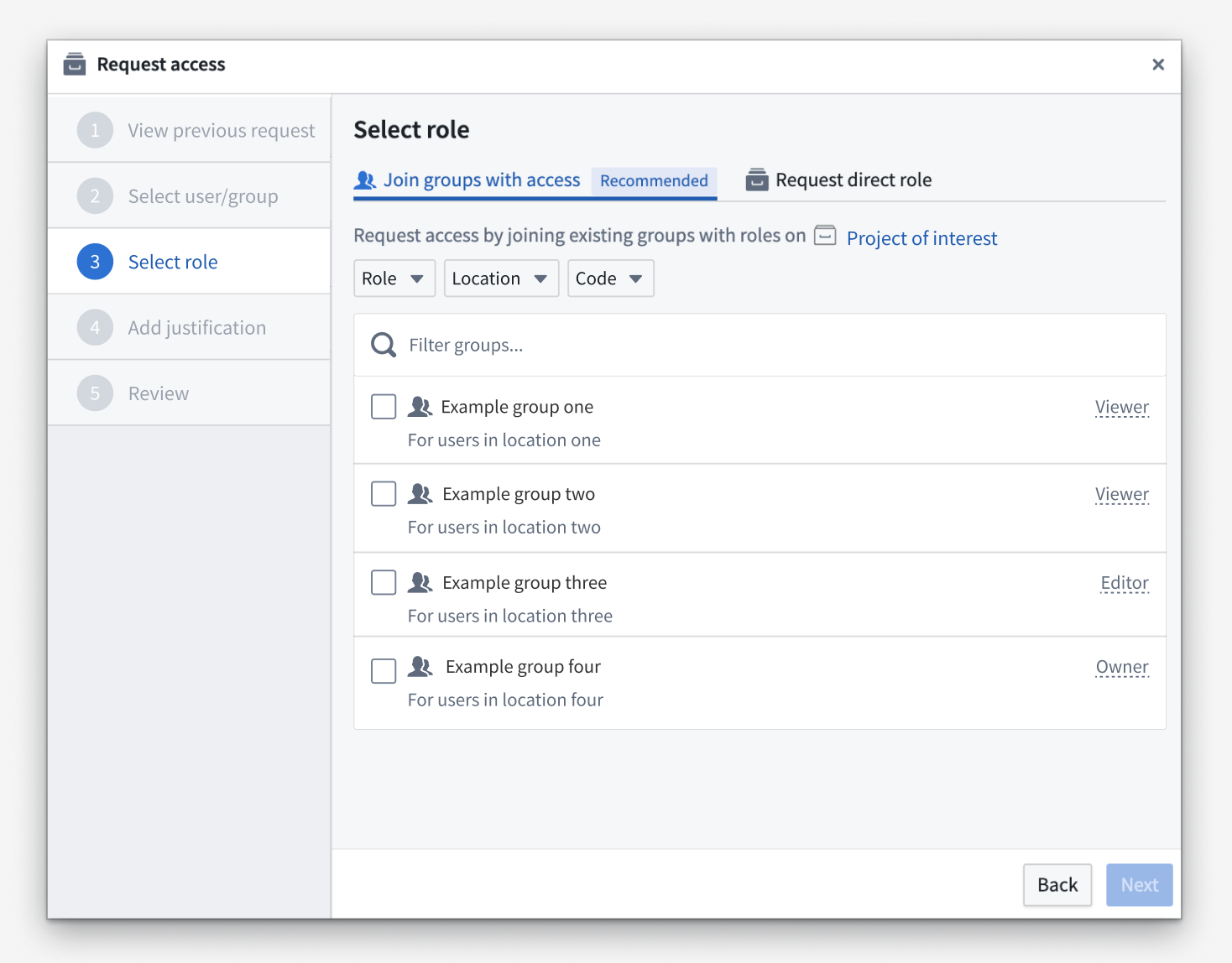This screenshot has height=963, width=1232.
Task: Go to Select user/group step
Action: (189, 196)
